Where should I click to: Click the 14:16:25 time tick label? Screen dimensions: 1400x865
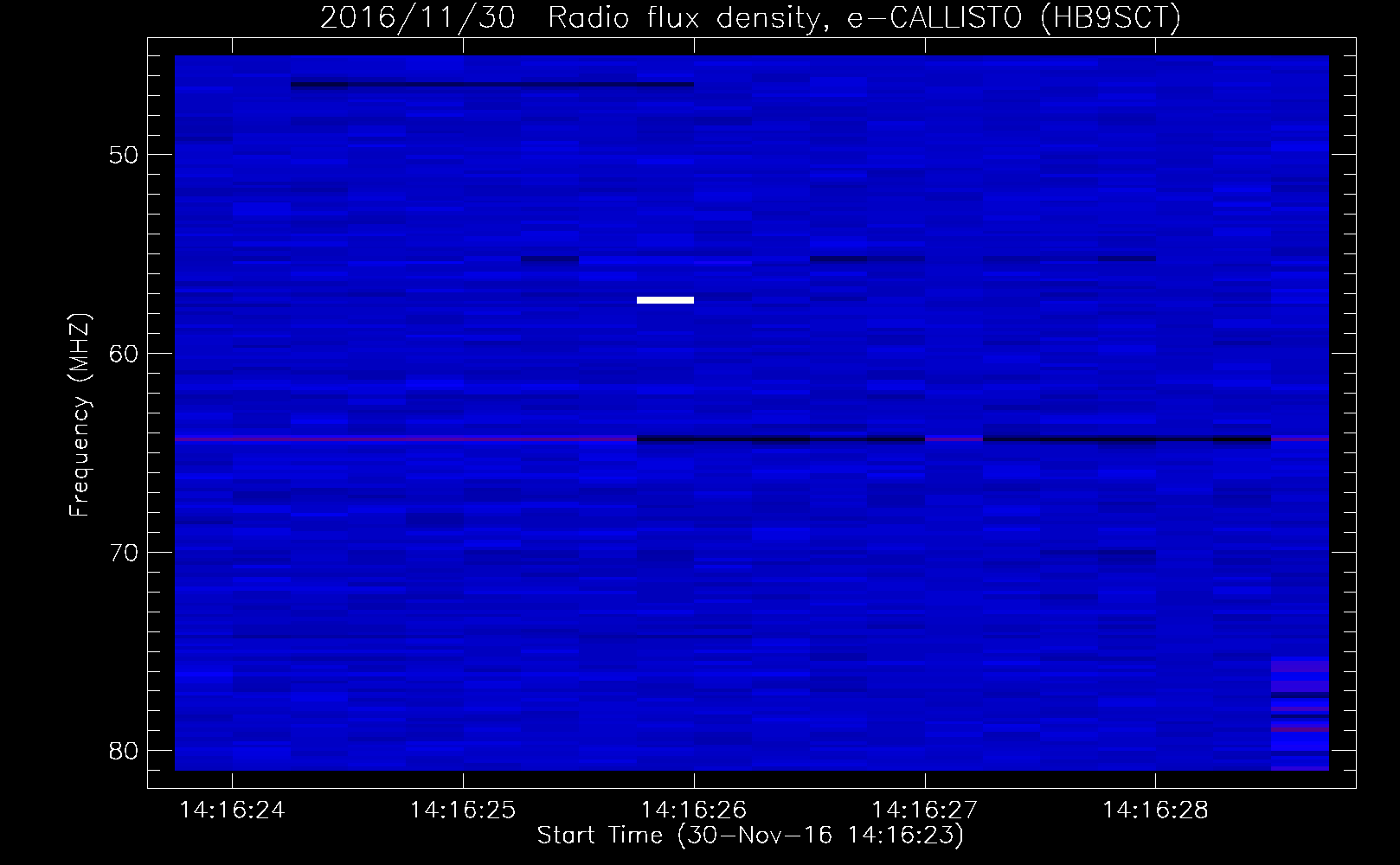[x=463, y=811]
